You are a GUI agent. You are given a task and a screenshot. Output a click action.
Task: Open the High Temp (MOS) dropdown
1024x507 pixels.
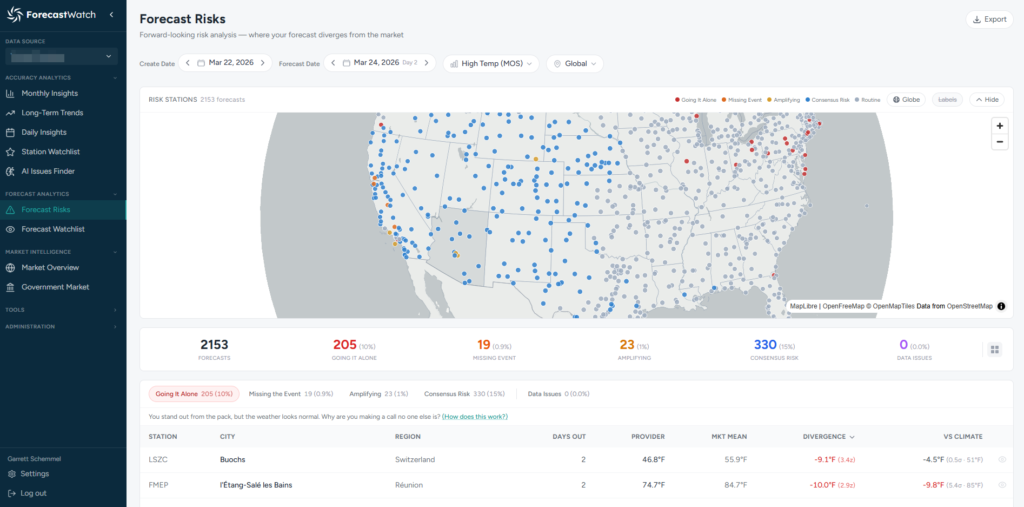(490, 63)
